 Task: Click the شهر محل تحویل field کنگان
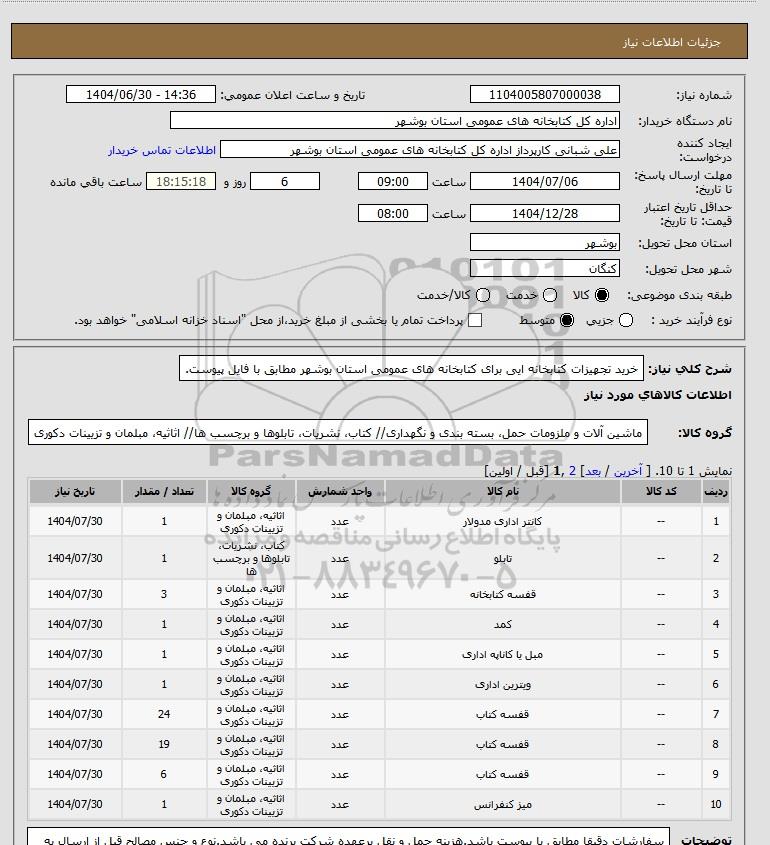[544, 268]
